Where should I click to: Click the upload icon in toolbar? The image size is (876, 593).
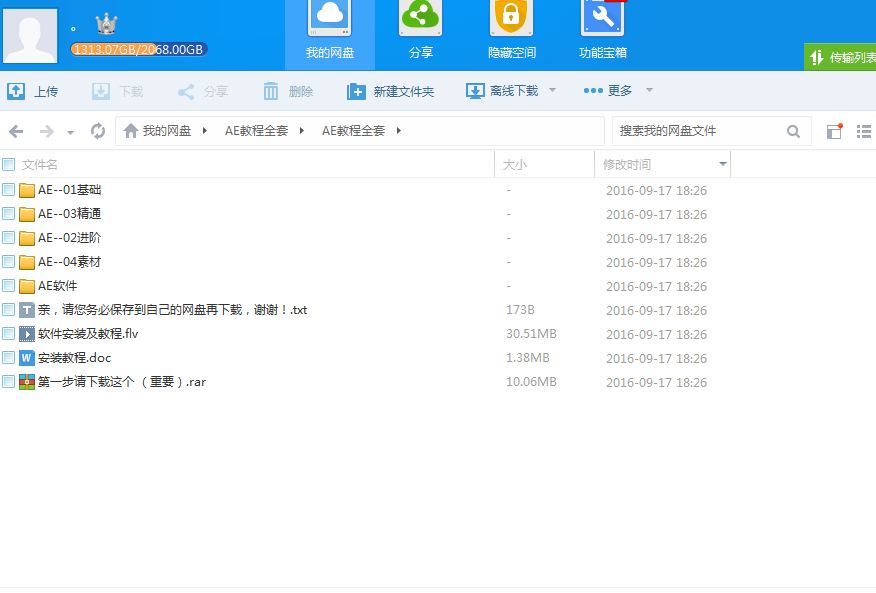[16, 92]
